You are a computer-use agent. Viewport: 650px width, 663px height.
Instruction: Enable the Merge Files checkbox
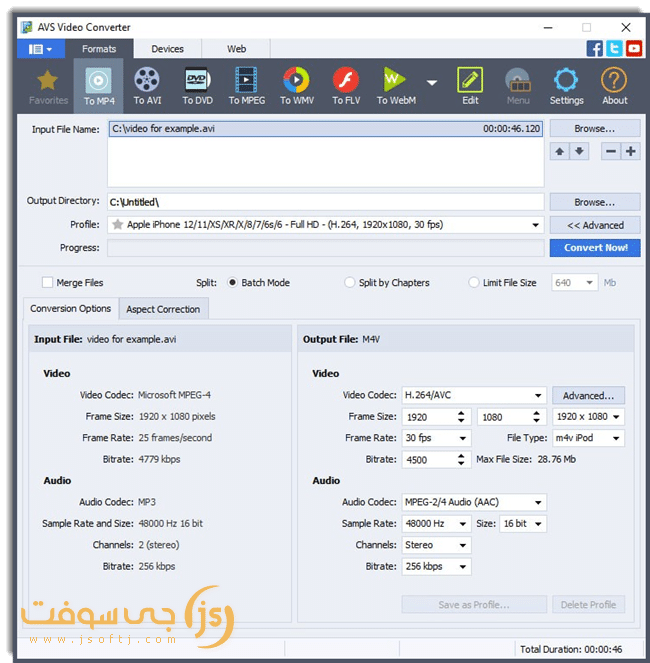[x=47, y=282]
